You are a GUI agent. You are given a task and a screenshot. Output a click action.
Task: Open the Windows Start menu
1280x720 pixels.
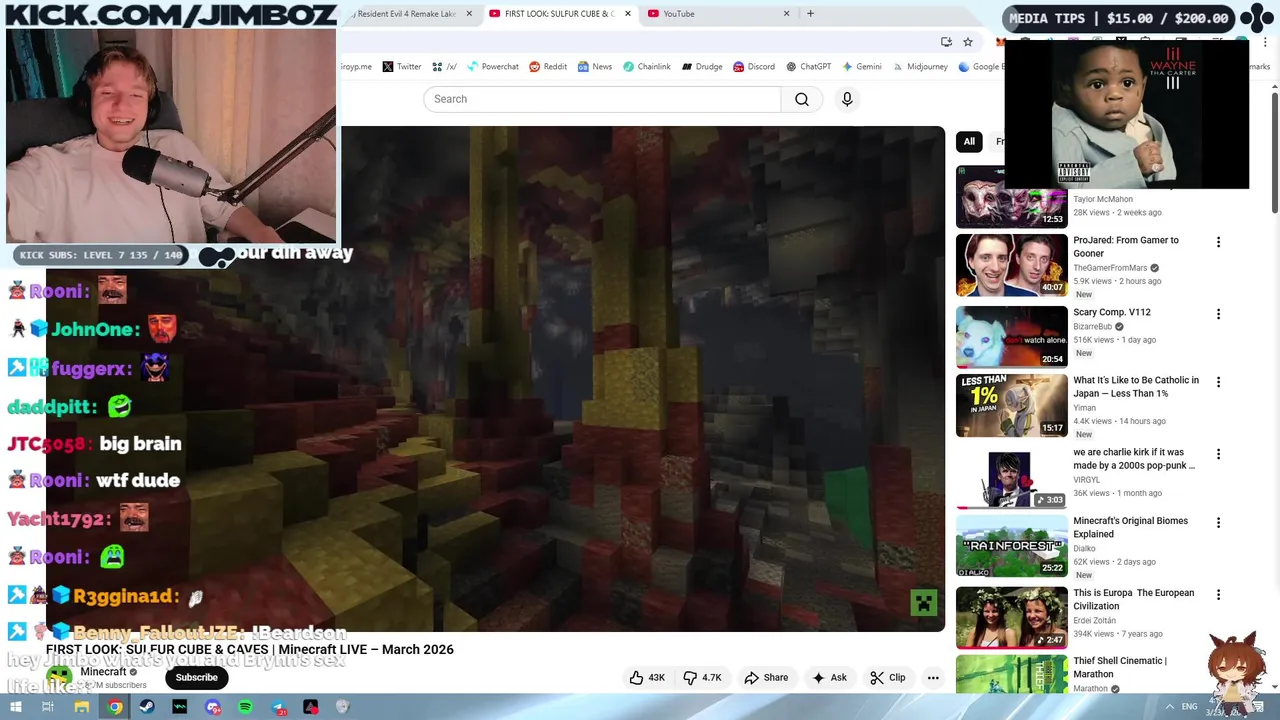pos(15,707)
